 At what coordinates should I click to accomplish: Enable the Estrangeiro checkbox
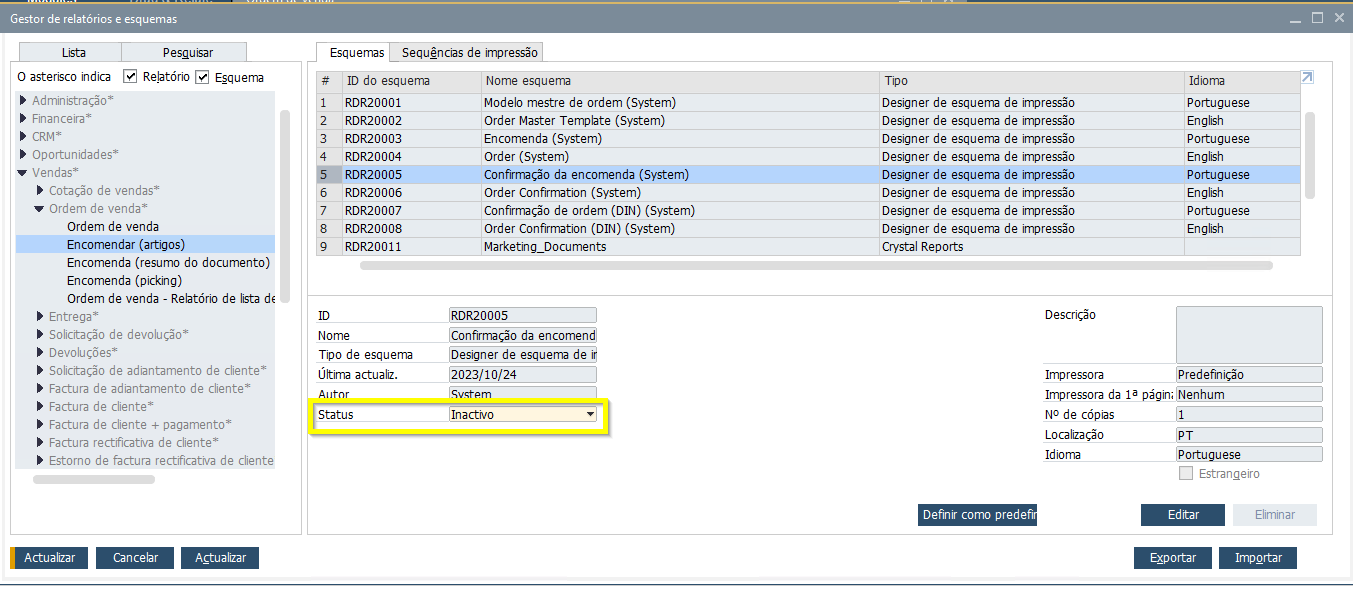click(x=1186, y=474)
